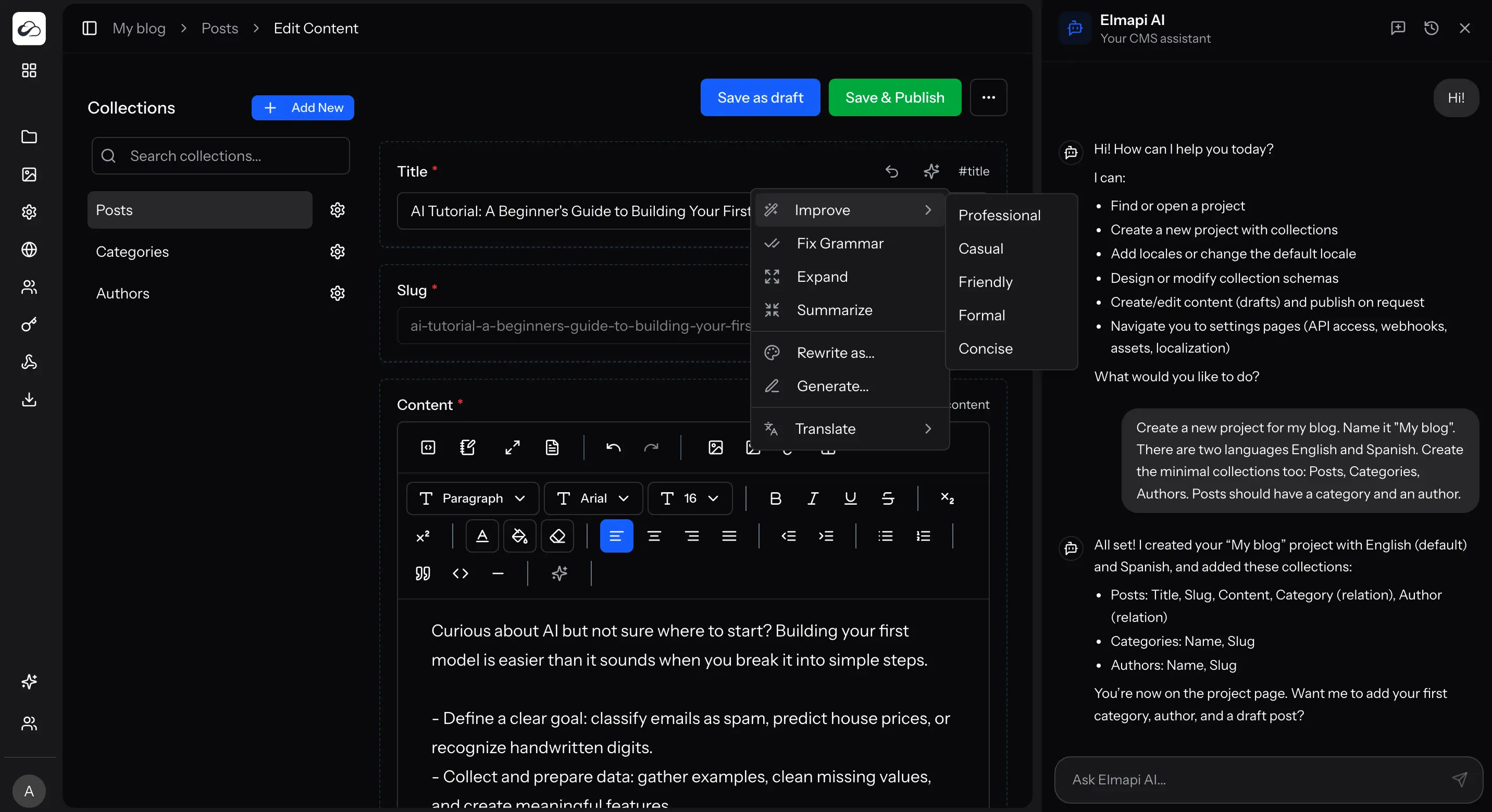Toggle strikethrough formatting
The image size is (1492, 812).
(888, 498)
